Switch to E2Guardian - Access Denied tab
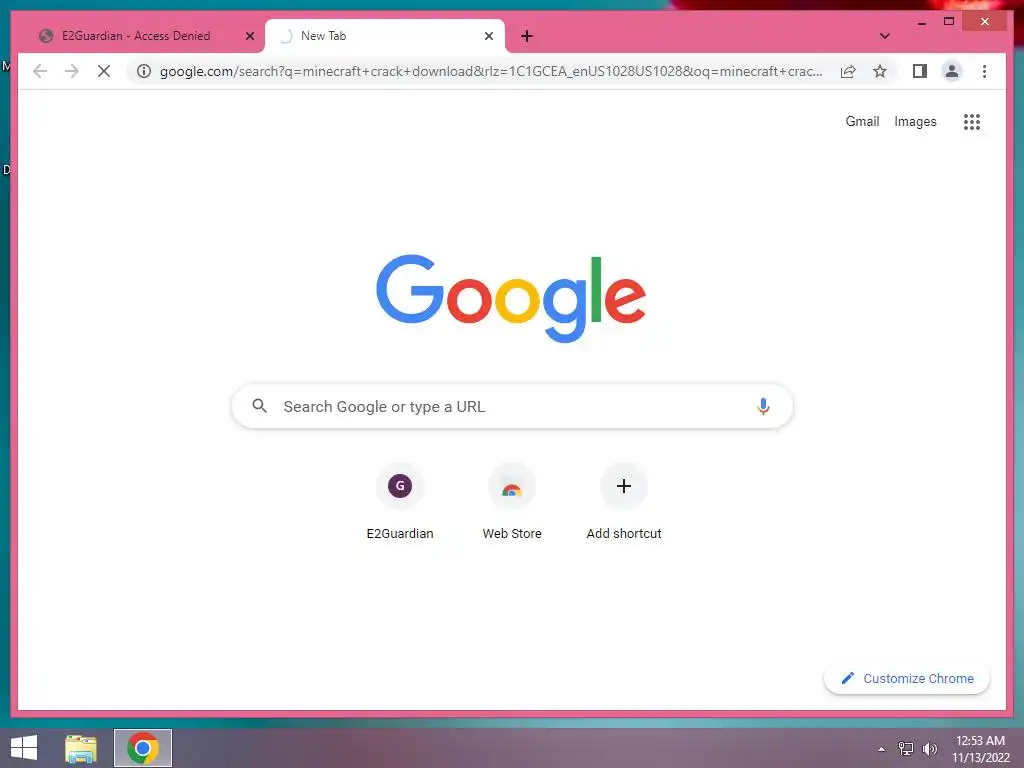Viewport: 1024px width, 768px height. (138, 36)
